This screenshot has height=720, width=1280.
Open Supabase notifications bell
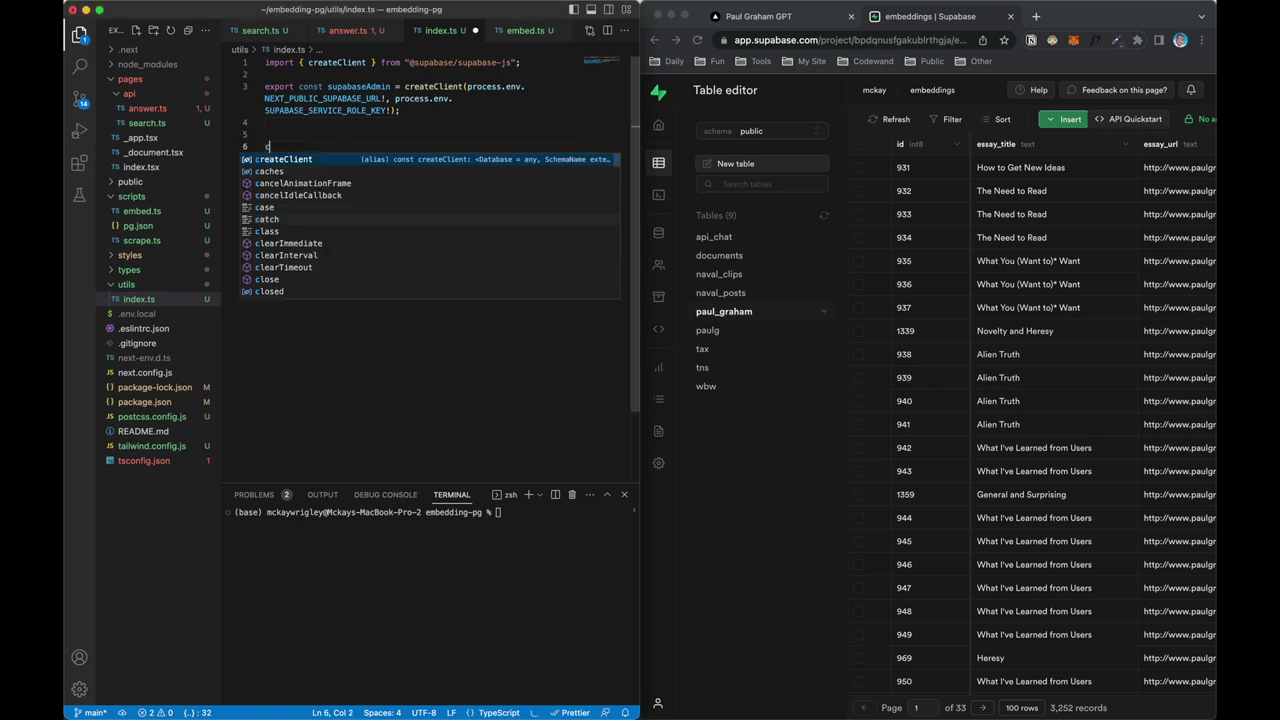(1191, 90)
